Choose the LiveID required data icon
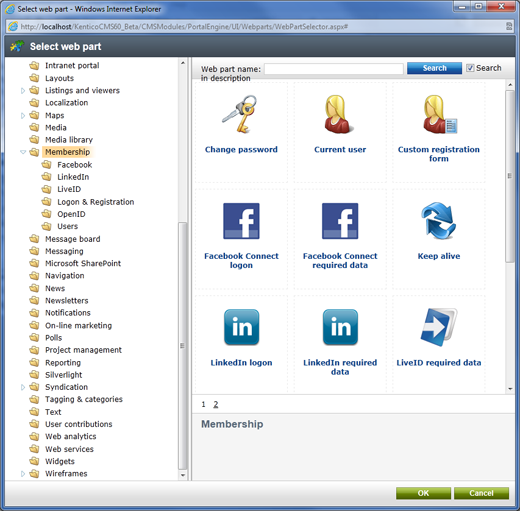 coord(439,327)
